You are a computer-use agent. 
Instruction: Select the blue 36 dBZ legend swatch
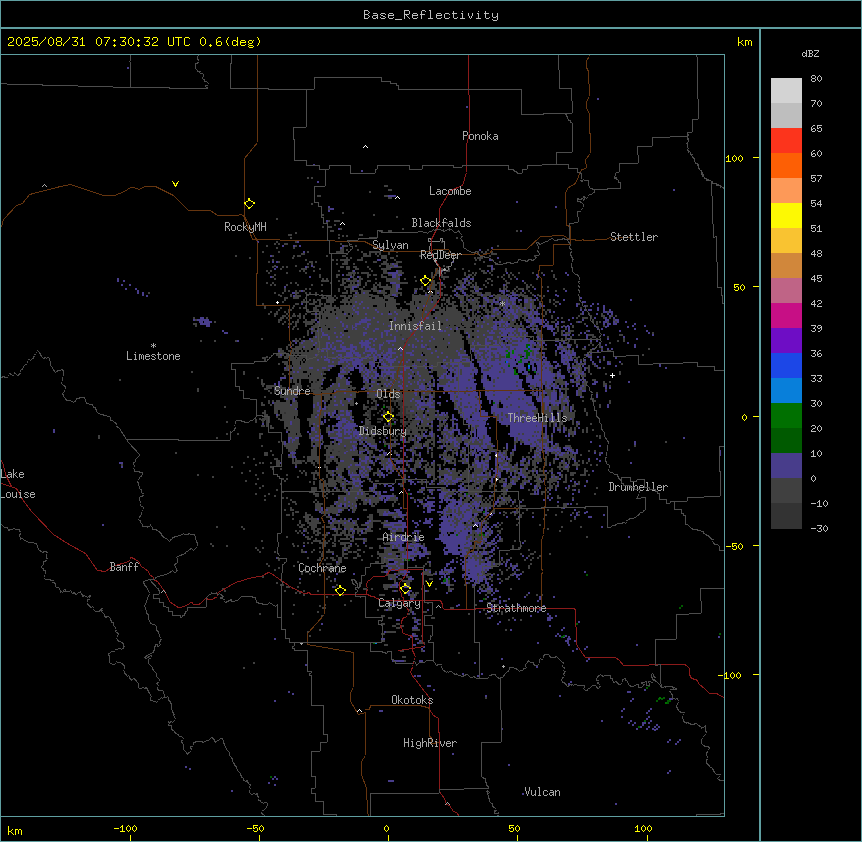786,365
